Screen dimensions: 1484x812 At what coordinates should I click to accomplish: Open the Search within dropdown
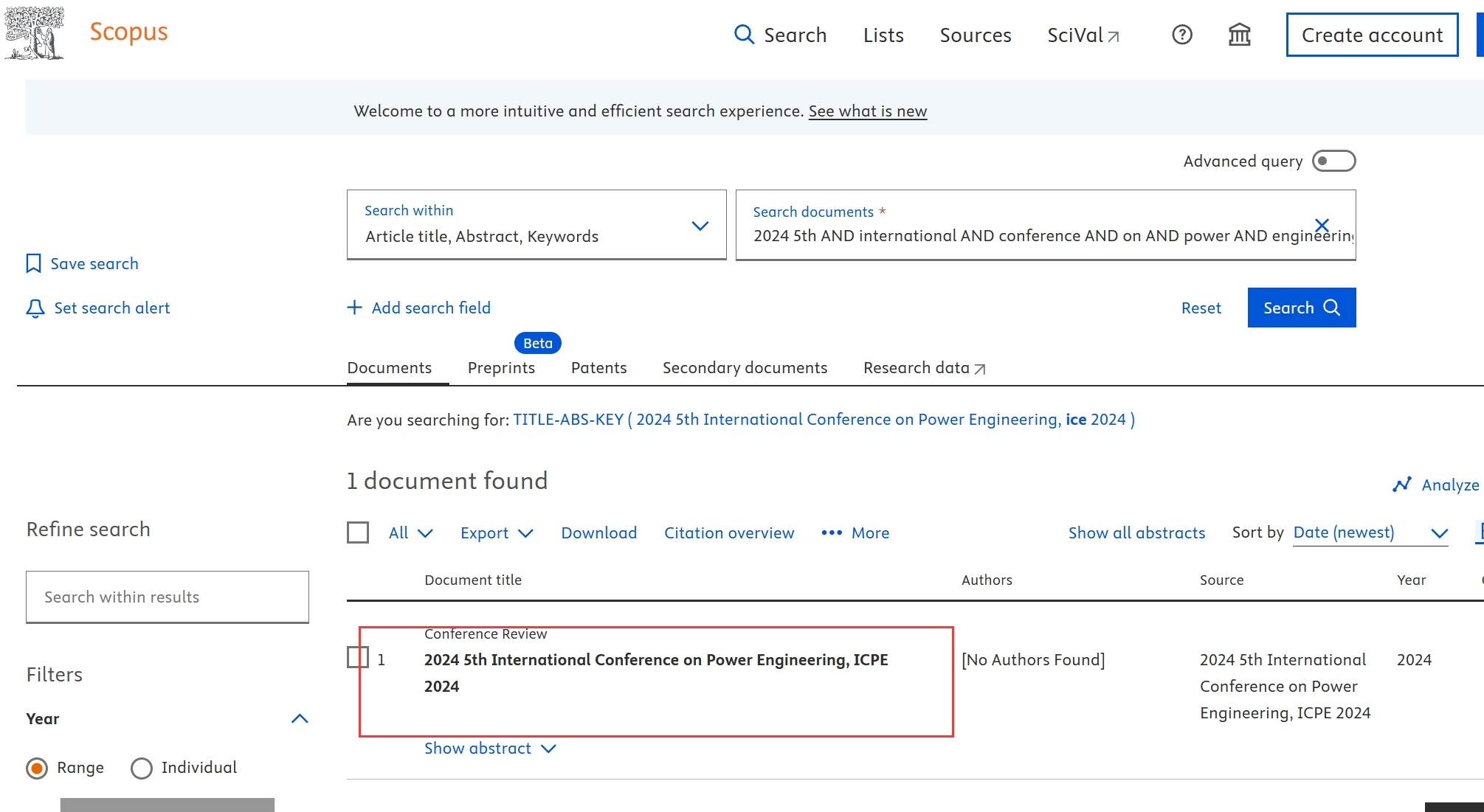click(536, 225)
